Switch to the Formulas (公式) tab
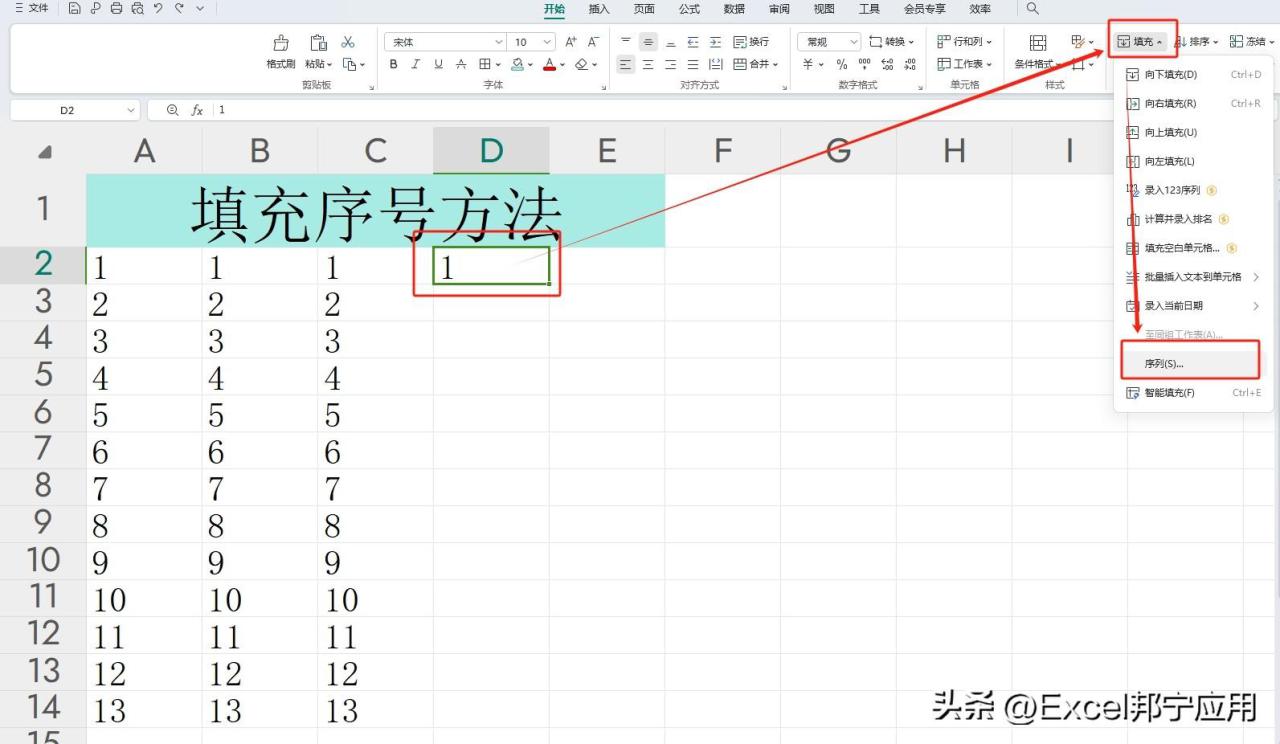The image size is (1280, 744). [x=689, y=9]
